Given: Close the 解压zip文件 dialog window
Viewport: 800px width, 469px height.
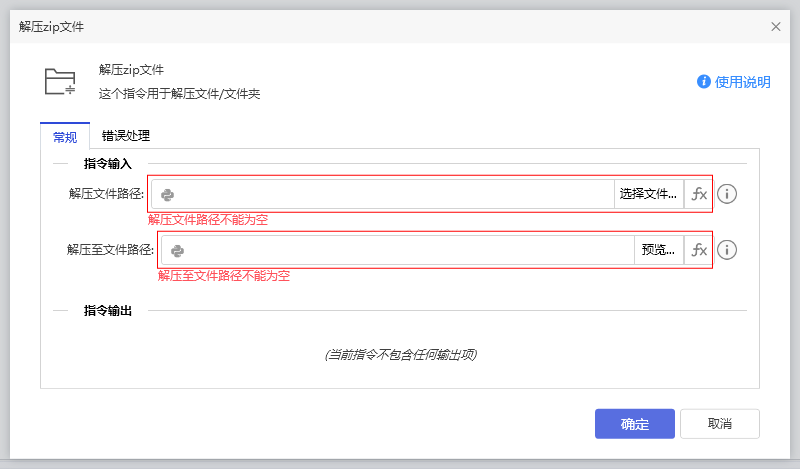Looking at the screenshot, I should [775, 27].
